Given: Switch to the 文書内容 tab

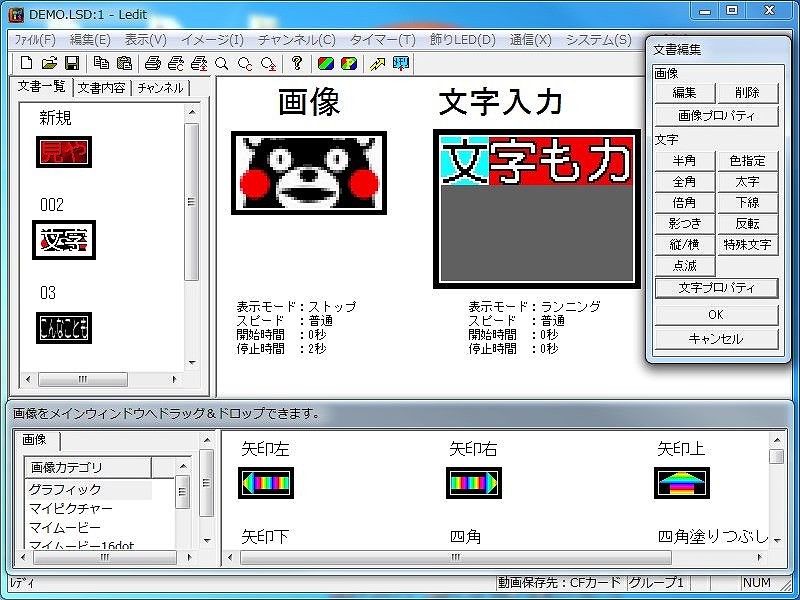Looking at the screenshot, I should pyautogui.click(x=102, y=88).
